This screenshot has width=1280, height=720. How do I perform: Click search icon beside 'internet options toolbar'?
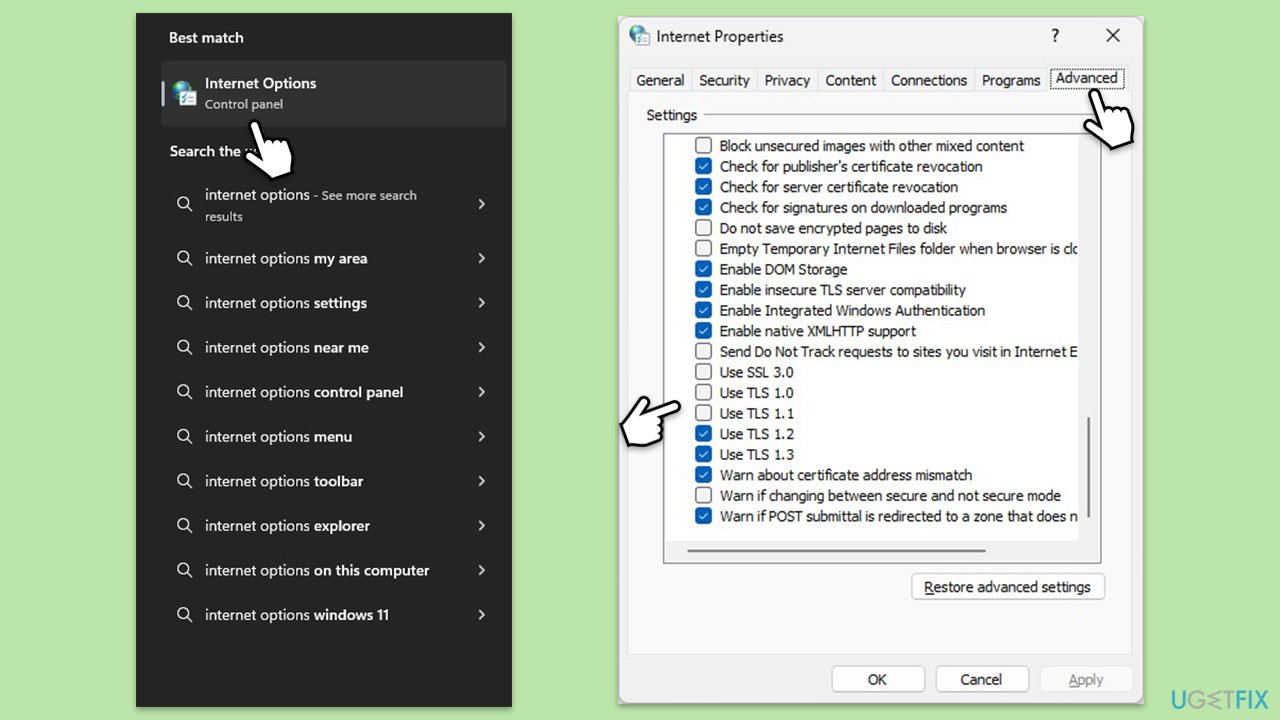coord(184,481)
